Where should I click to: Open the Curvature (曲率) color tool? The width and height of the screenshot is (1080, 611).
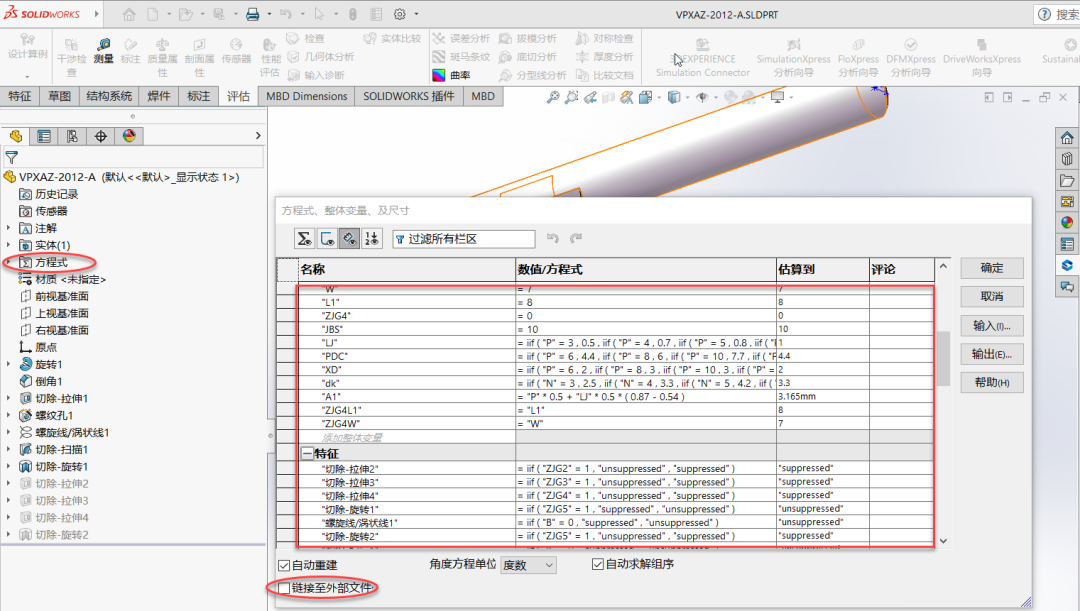[452, 75]
